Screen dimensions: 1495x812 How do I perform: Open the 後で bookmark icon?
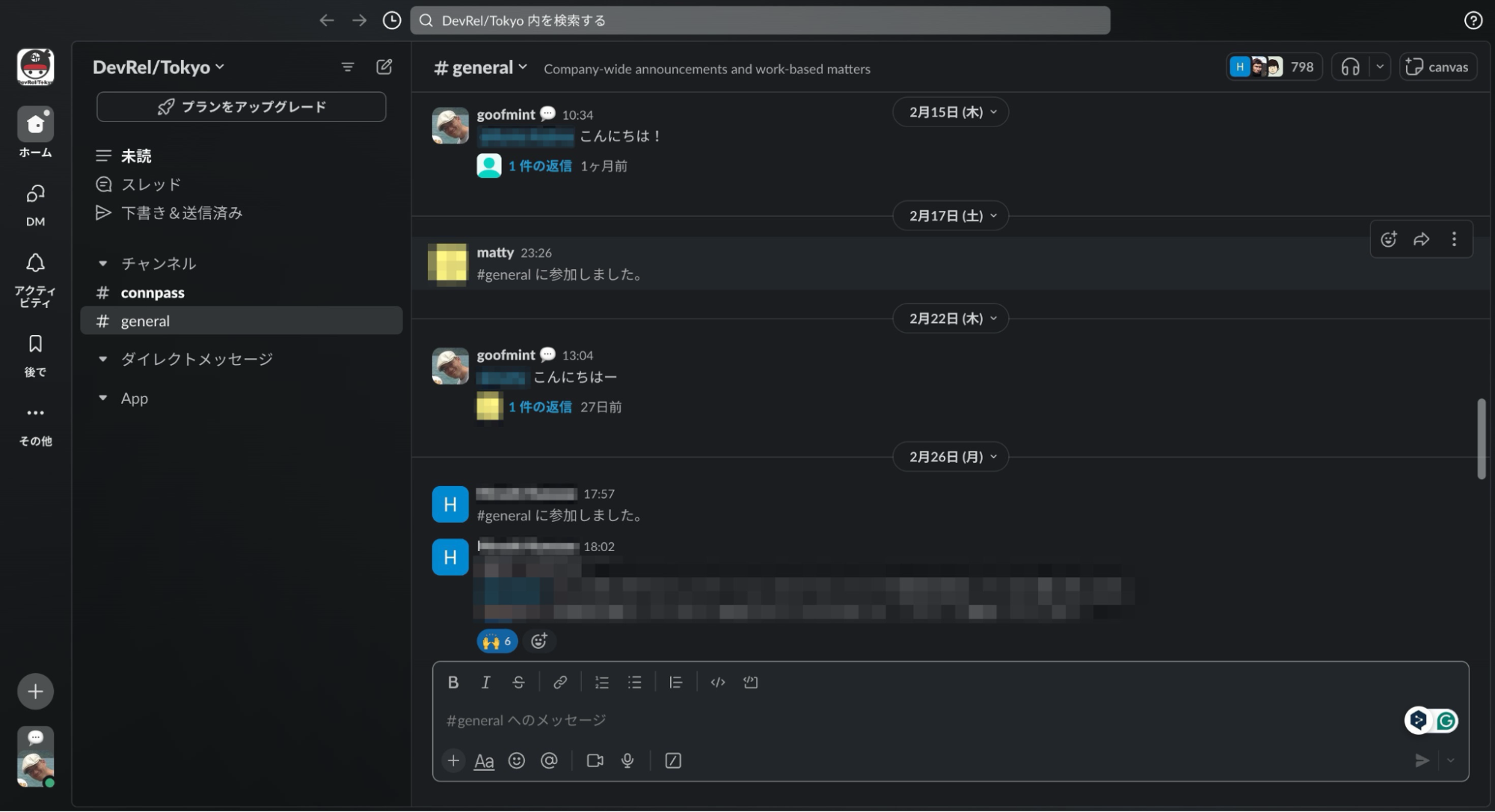pyautogui.click(x=35, y=344)
